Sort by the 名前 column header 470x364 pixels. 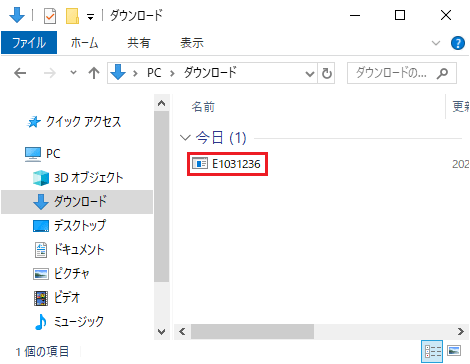(203, 107)
